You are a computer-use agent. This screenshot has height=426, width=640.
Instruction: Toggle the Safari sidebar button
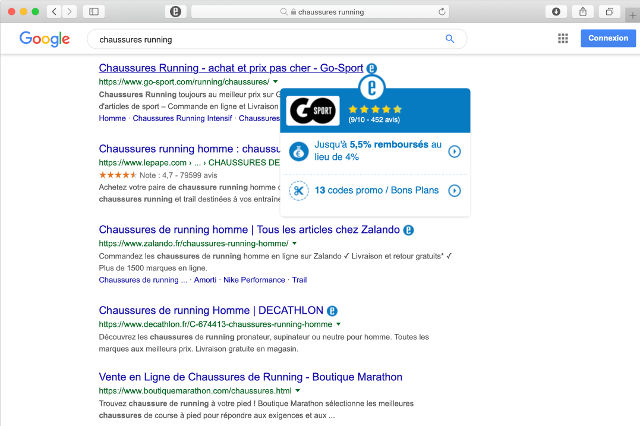tap(94, 11)
